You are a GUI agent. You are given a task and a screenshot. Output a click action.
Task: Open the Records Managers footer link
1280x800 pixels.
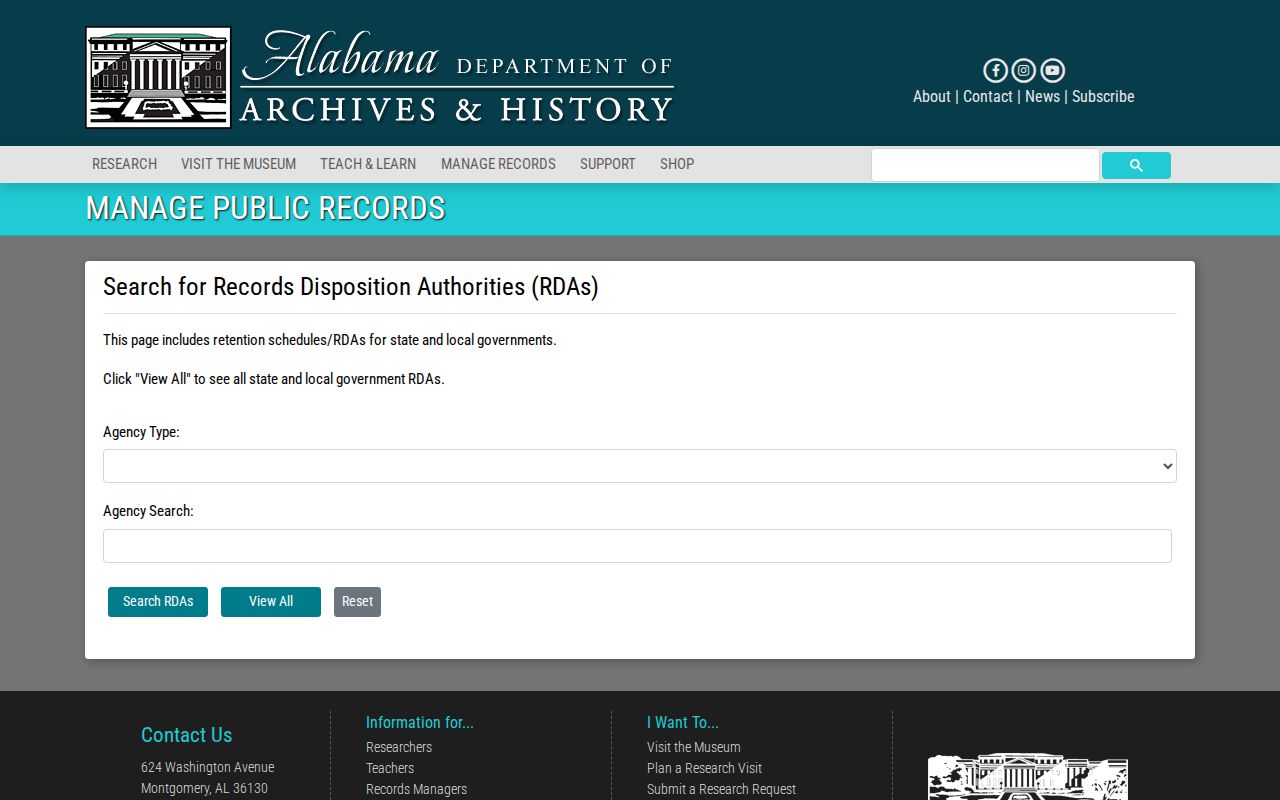pyautogui.click(x=416, y=789)
